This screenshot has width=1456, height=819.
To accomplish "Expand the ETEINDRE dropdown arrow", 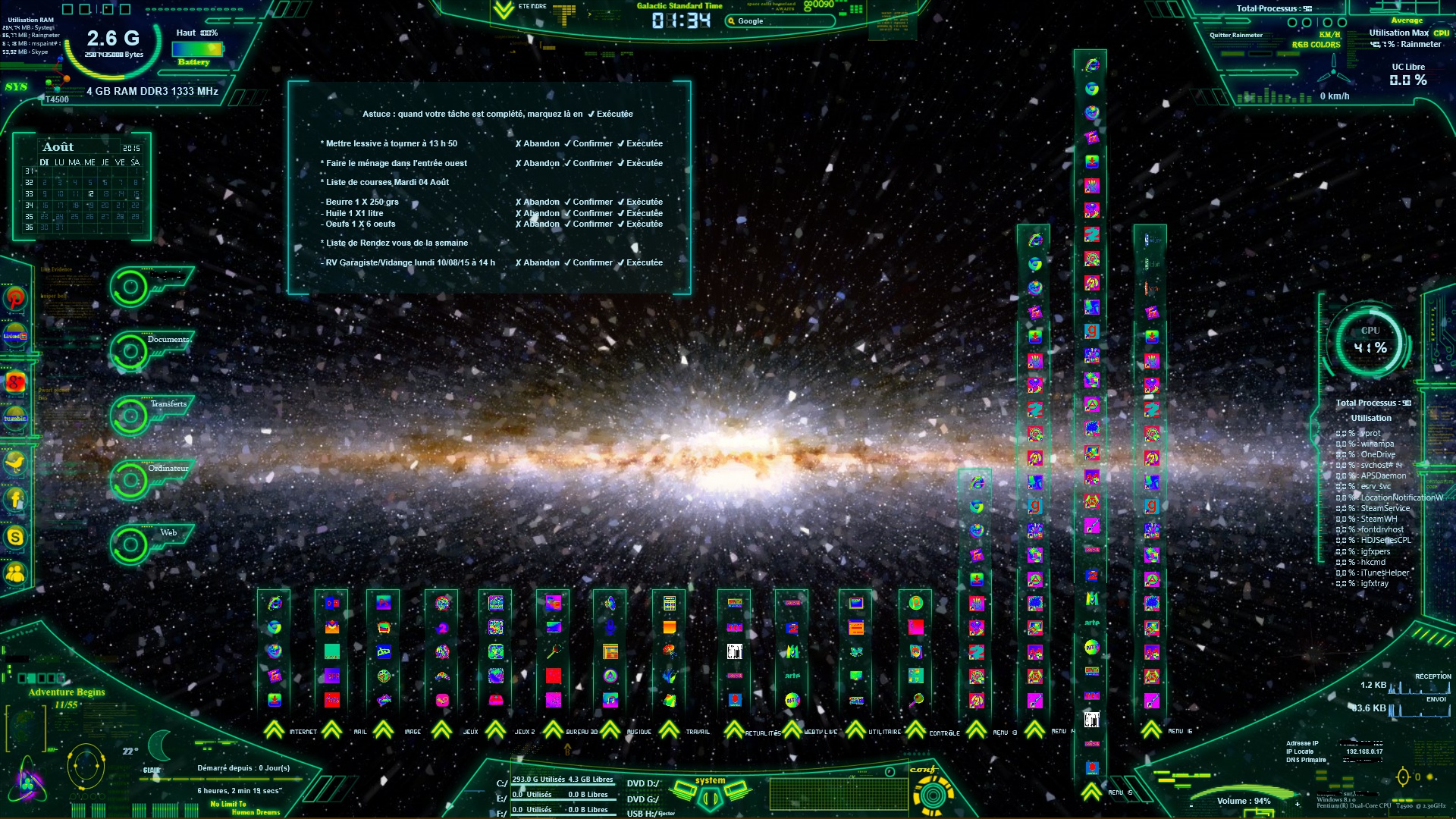I will click(x=503, y=11).
